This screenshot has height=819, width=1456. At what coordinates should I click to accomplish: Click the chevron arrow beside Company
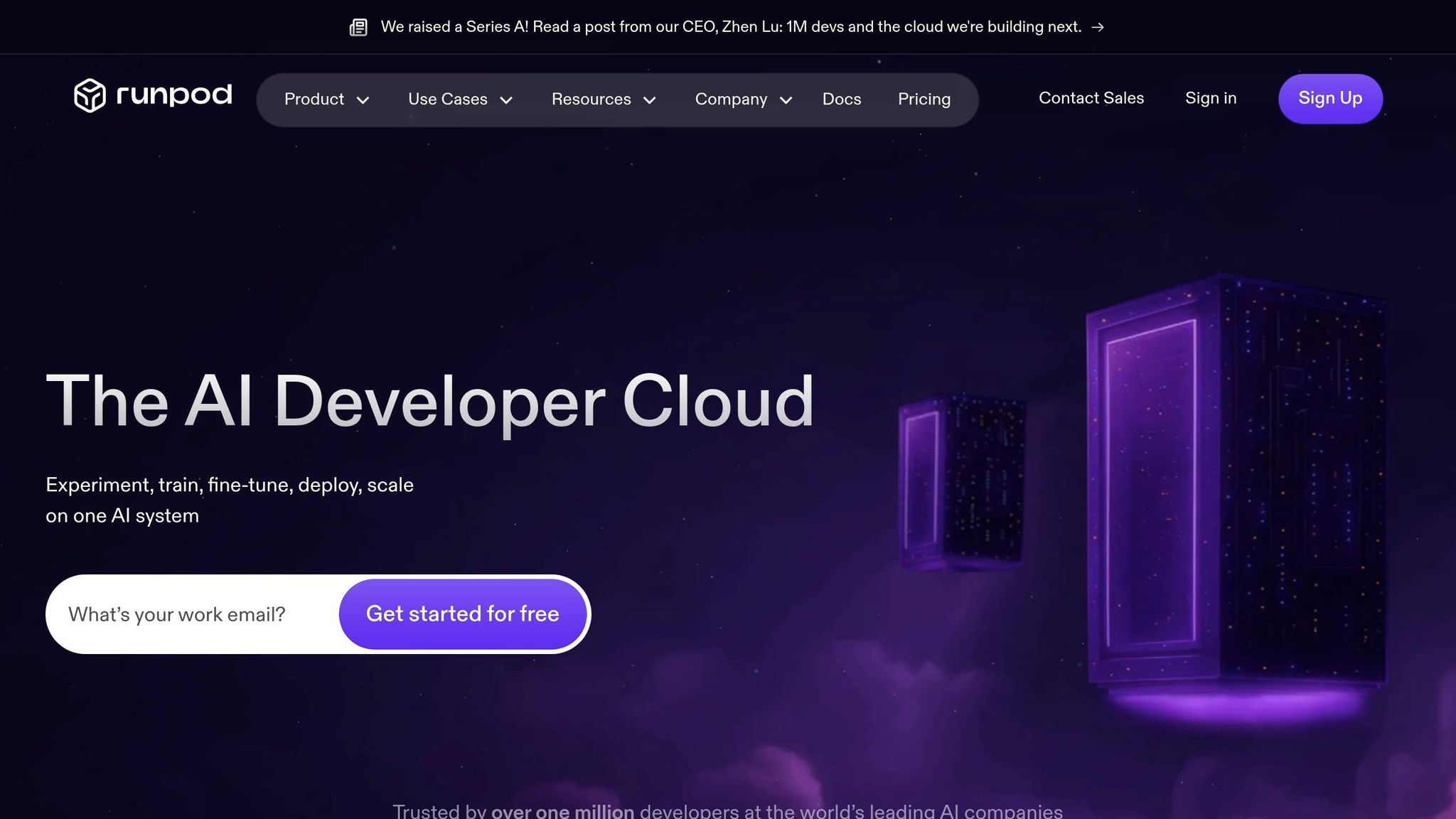pos(786,100)
